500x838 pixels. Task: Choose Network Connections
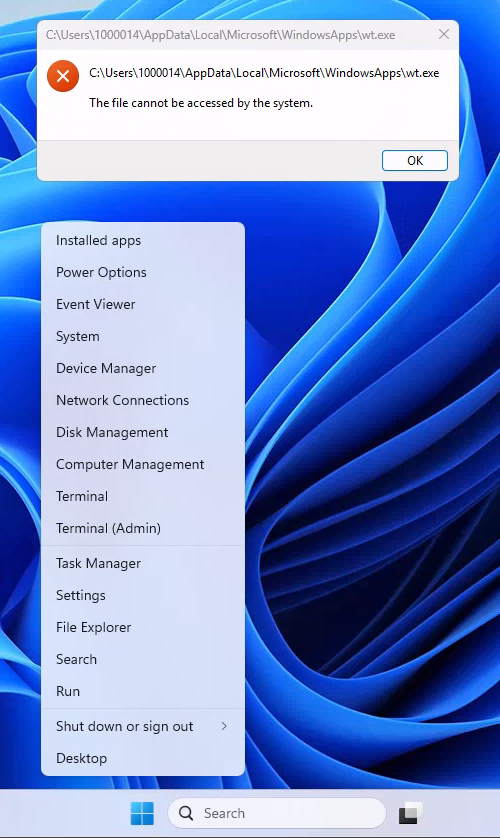pyautogui.click(x=143, y=400)
